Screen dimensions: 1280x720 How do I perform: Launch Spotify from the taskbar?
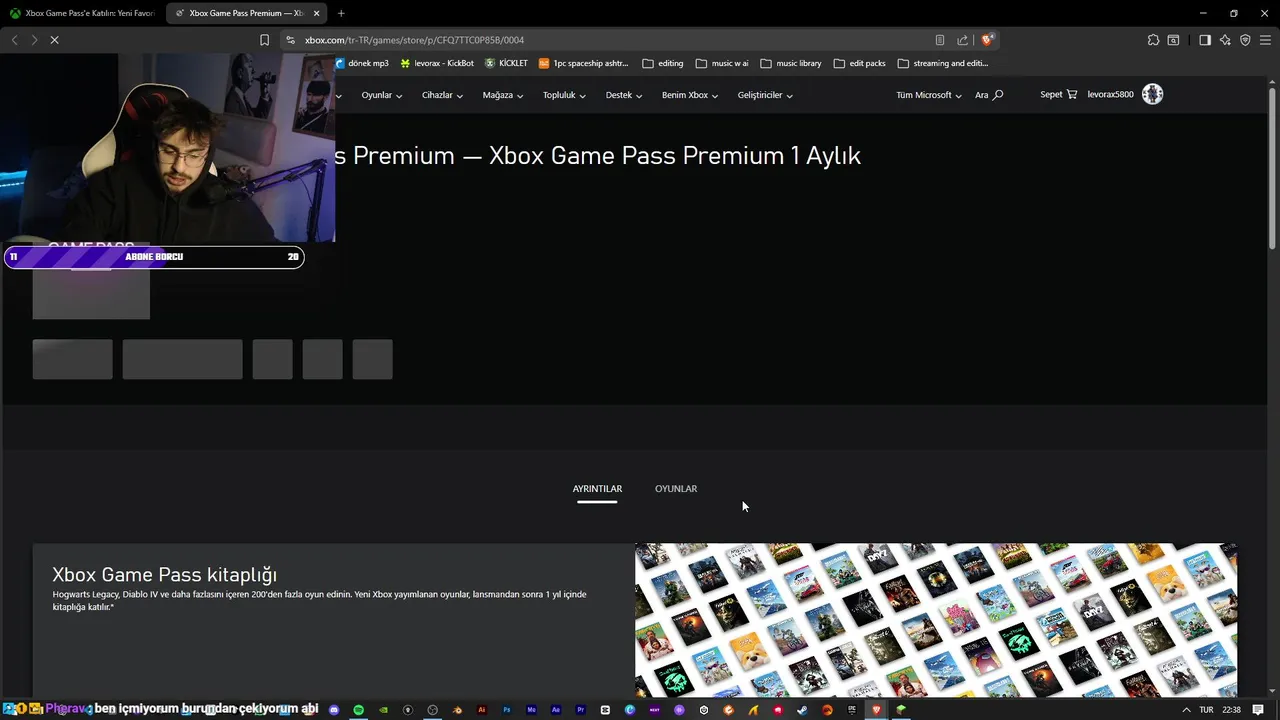point(358,710)
